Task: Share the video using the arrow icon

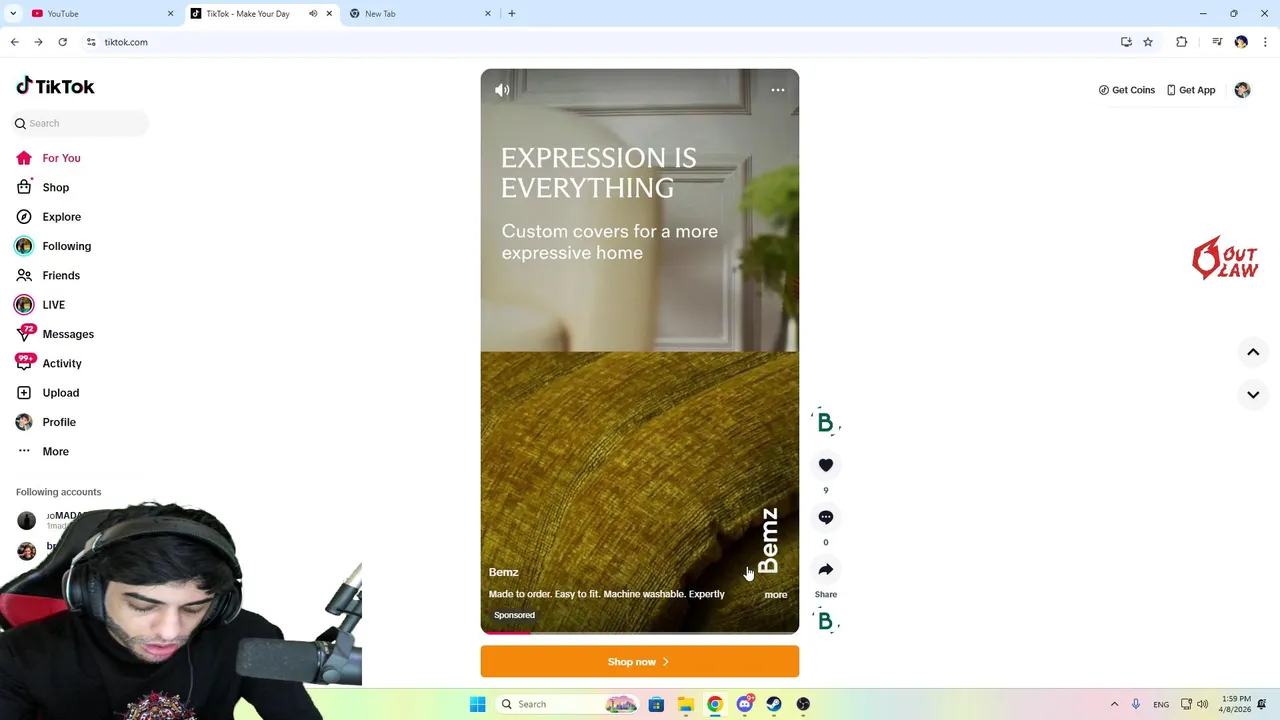Action: coord(825,569)
